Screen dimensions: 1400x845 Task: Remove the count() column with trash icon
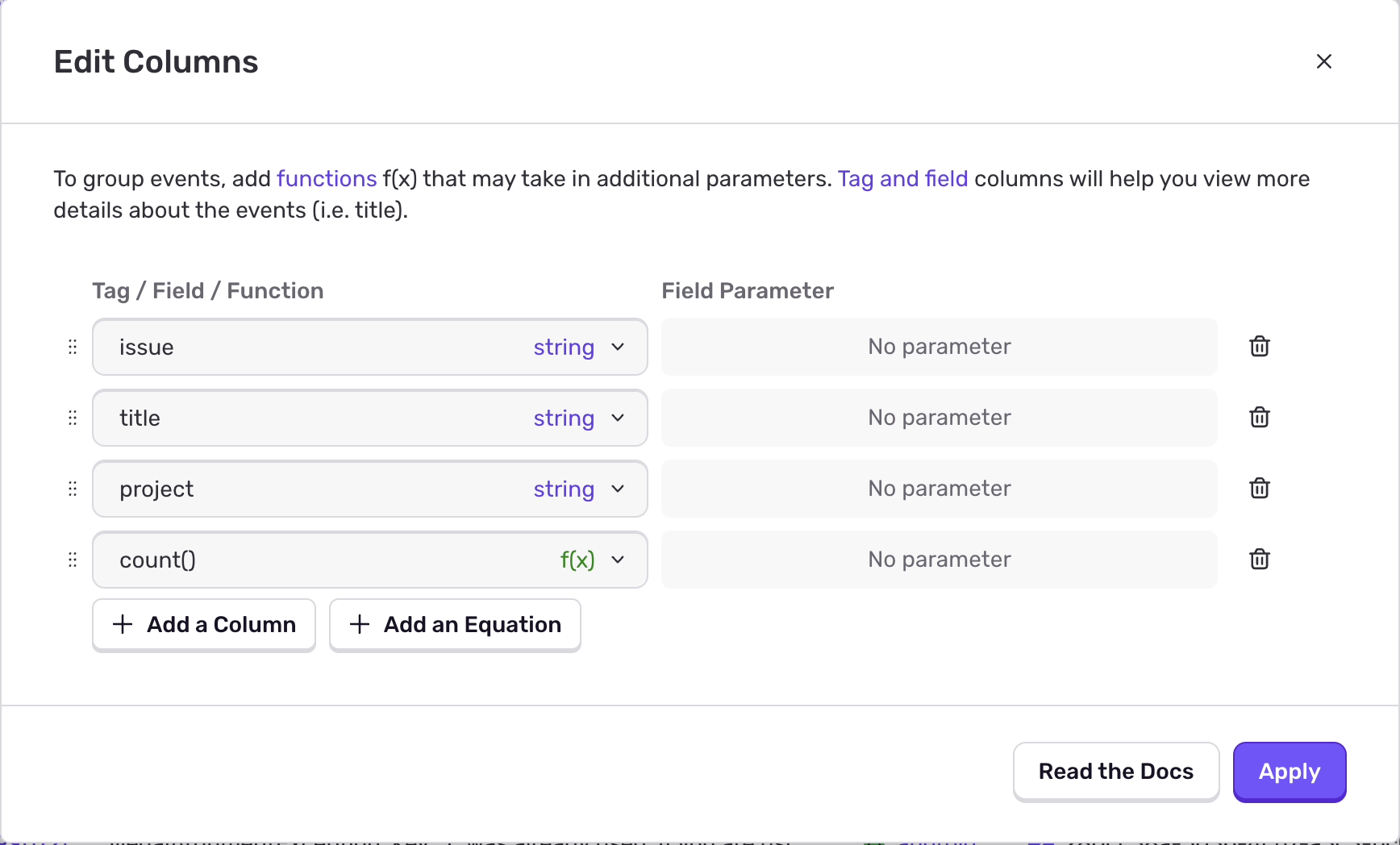pyautogui.click(x=1260, y=560)
